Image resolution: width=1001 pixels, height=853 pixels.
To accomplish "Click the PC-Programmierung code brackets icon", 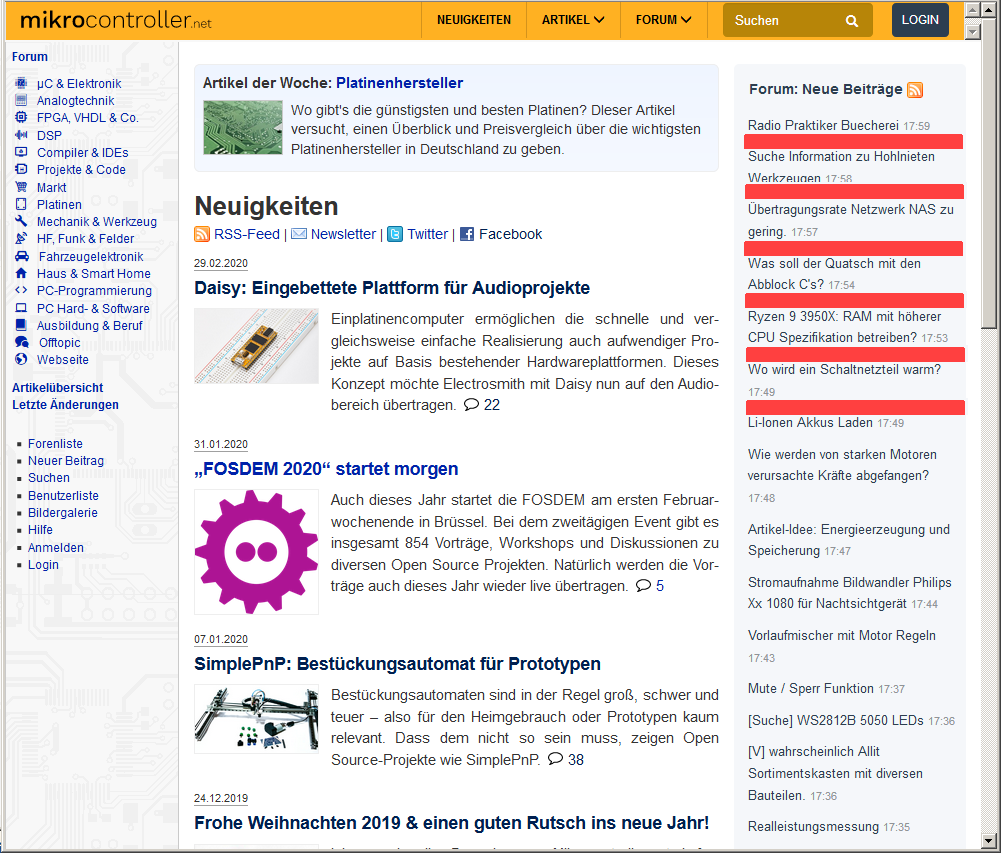I will 21,291.
